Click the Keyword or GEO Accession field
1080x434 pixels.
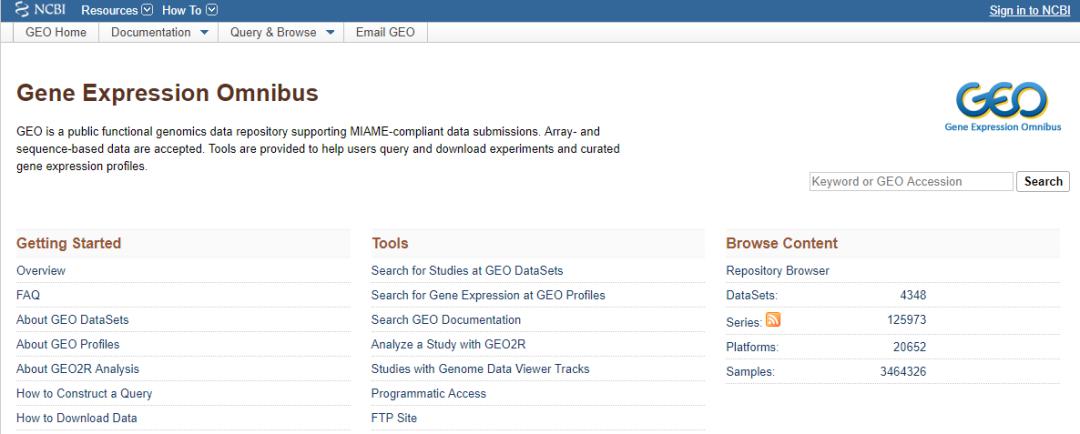[910, 182]
